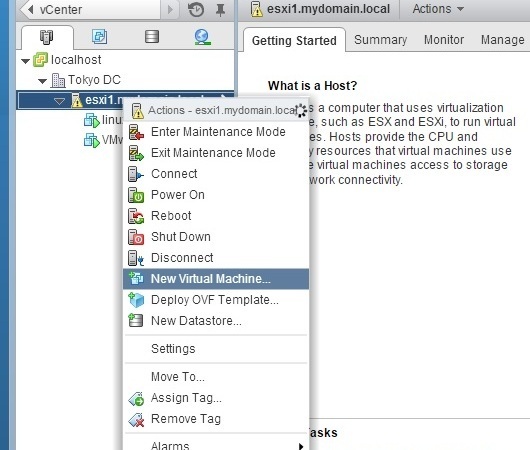Open the Storage view icon
This screenshot has width=530, height=450.
tap(152, 37)
